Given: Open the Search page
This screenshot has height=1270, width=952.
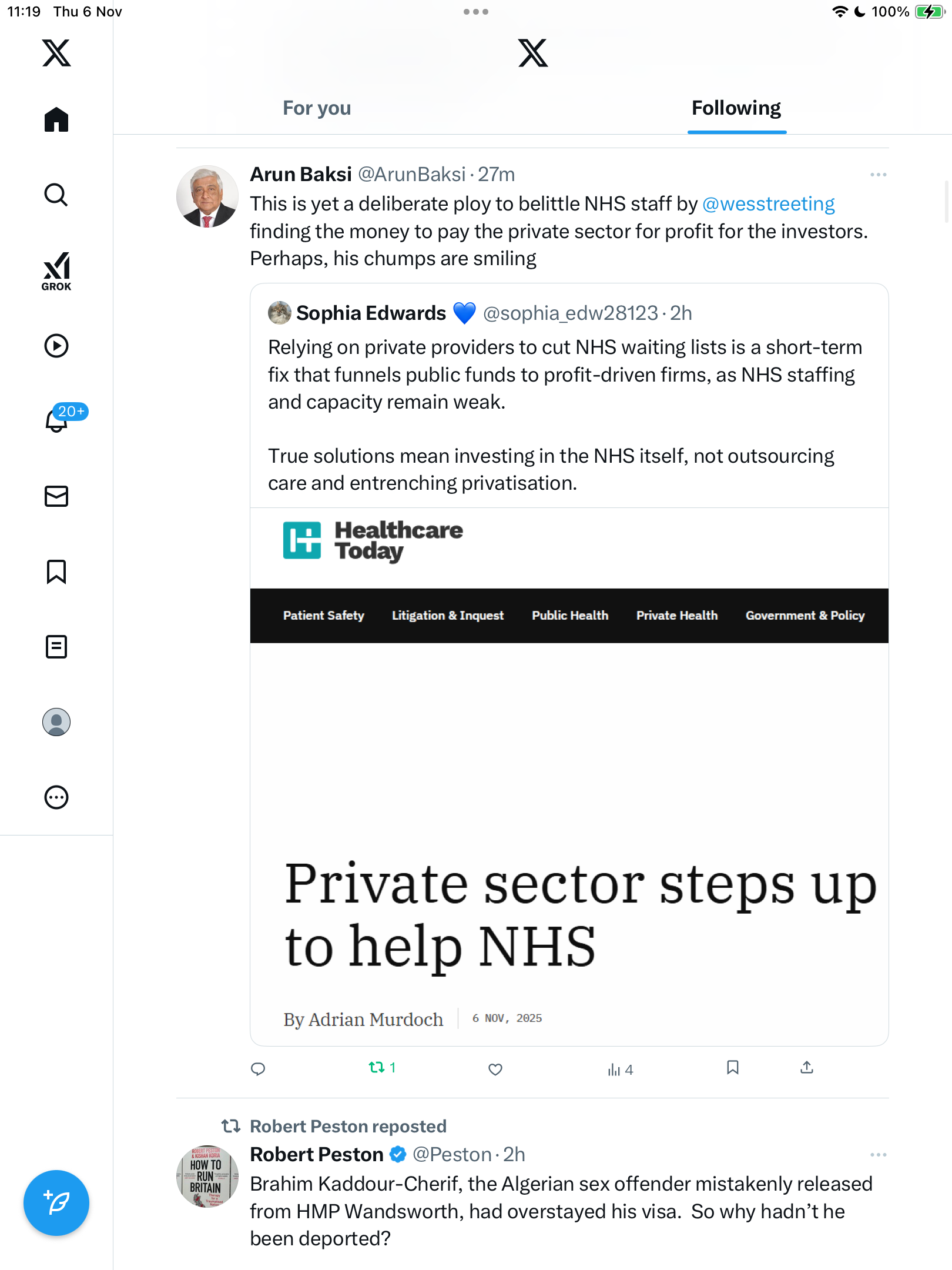Looking at the screenshot, I should tap(56, 195).
